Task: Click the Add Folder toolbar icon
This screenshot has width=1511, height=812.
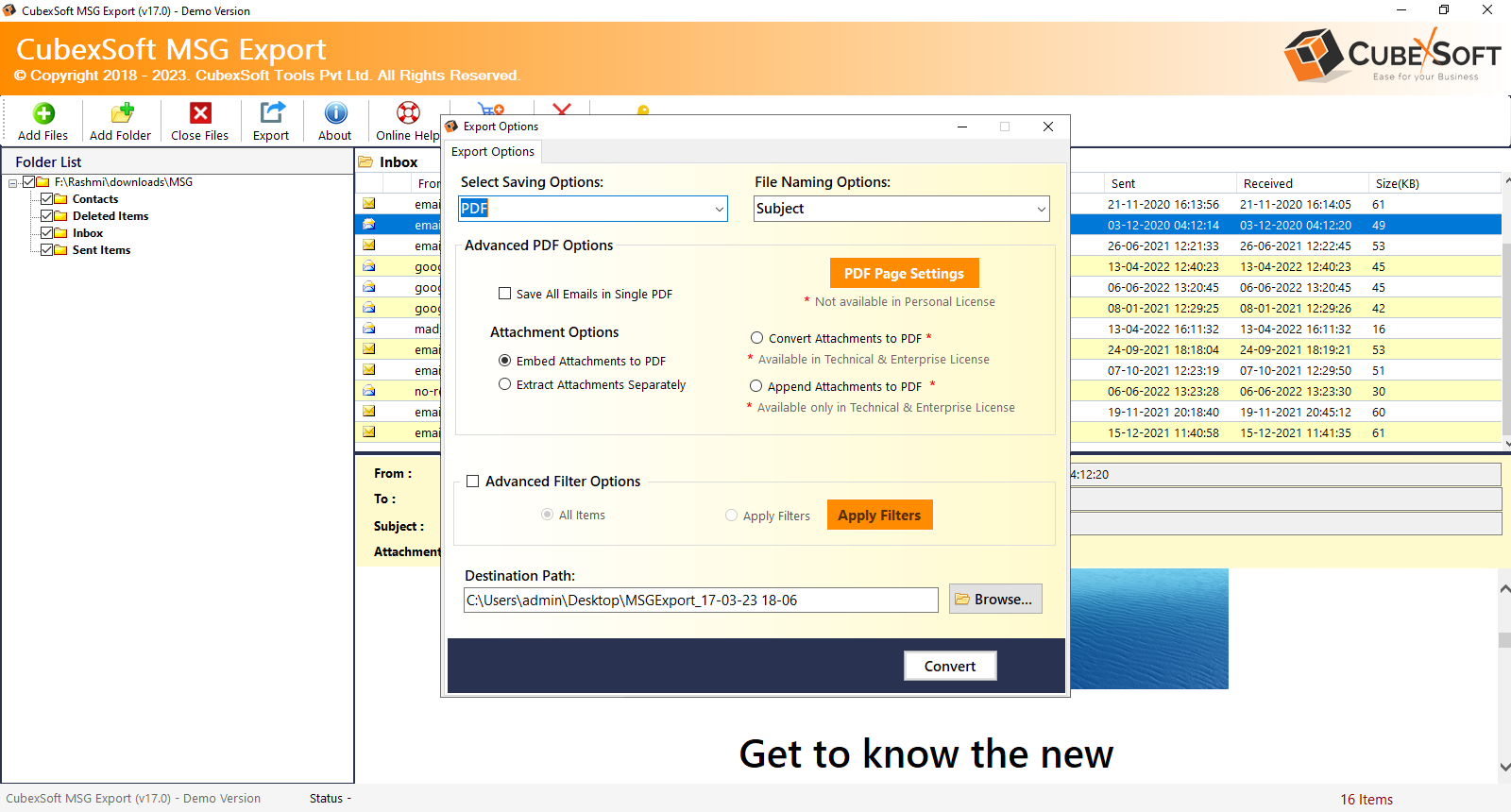Action: (121, 113)
